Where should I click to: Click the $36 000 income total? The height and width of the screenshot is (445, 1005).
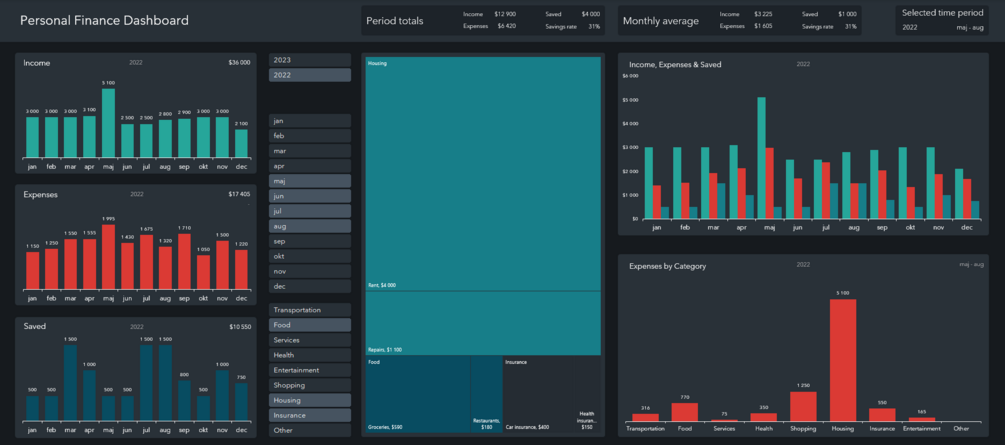click(239, 63)
